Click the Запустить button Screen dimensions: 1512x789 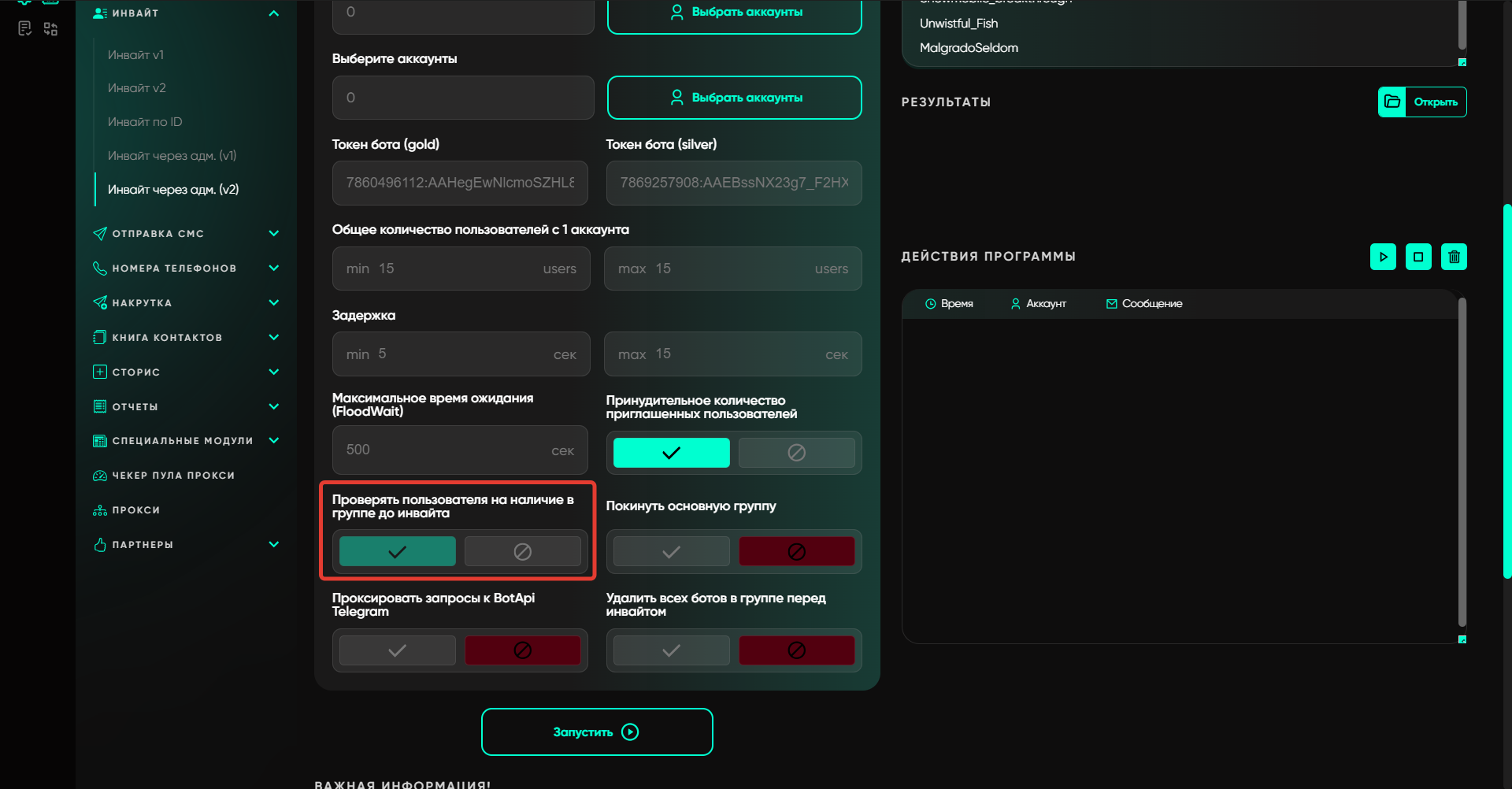[597, 732]
